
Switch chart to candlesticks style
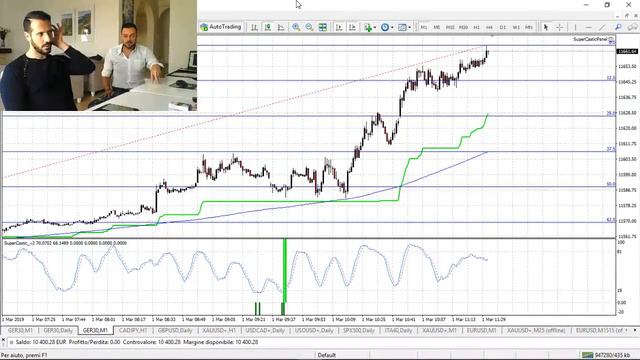tap(268, 27)
